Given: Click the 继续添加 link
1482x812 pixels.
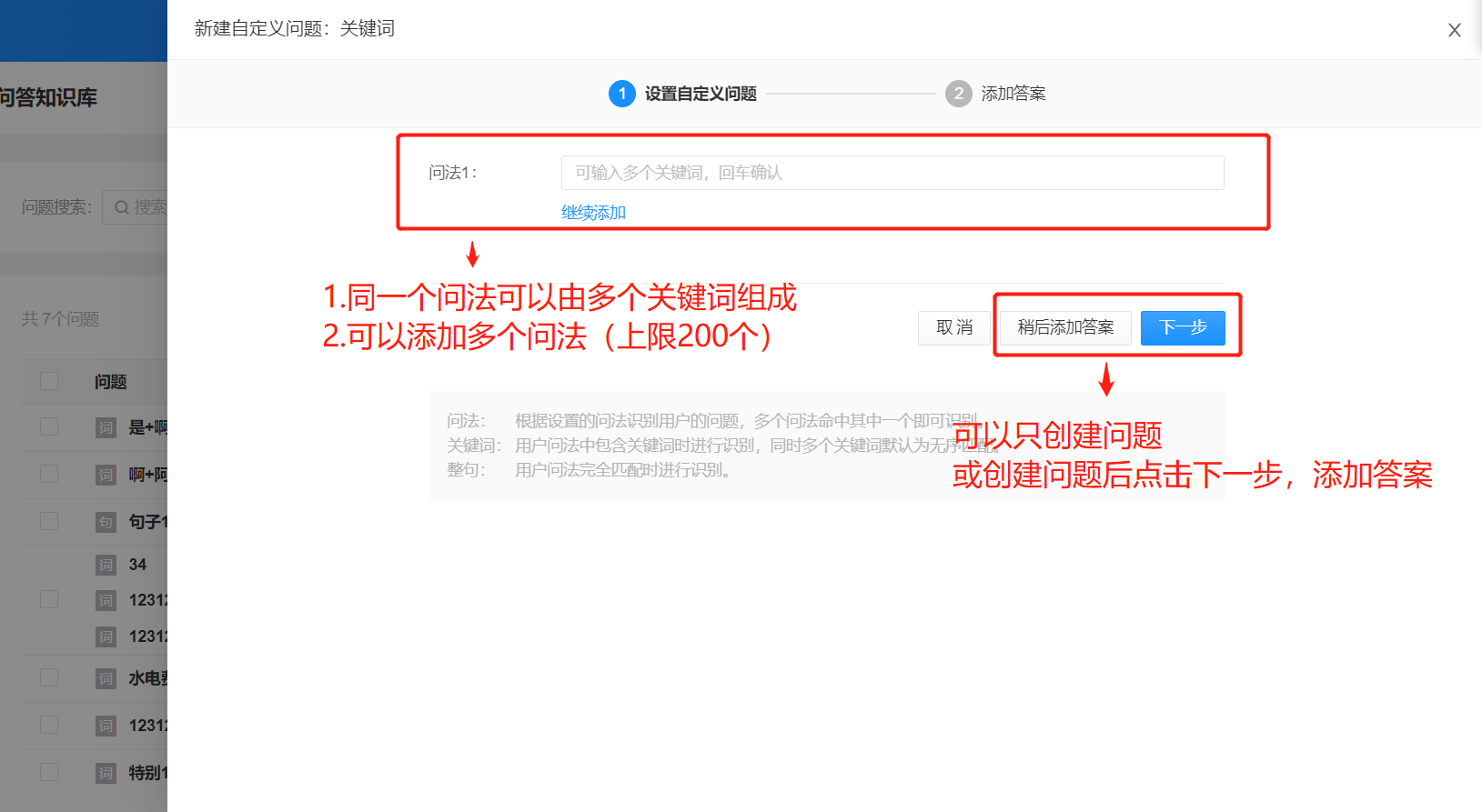Looking at the screenshot, I should click(x=593, y=213).
